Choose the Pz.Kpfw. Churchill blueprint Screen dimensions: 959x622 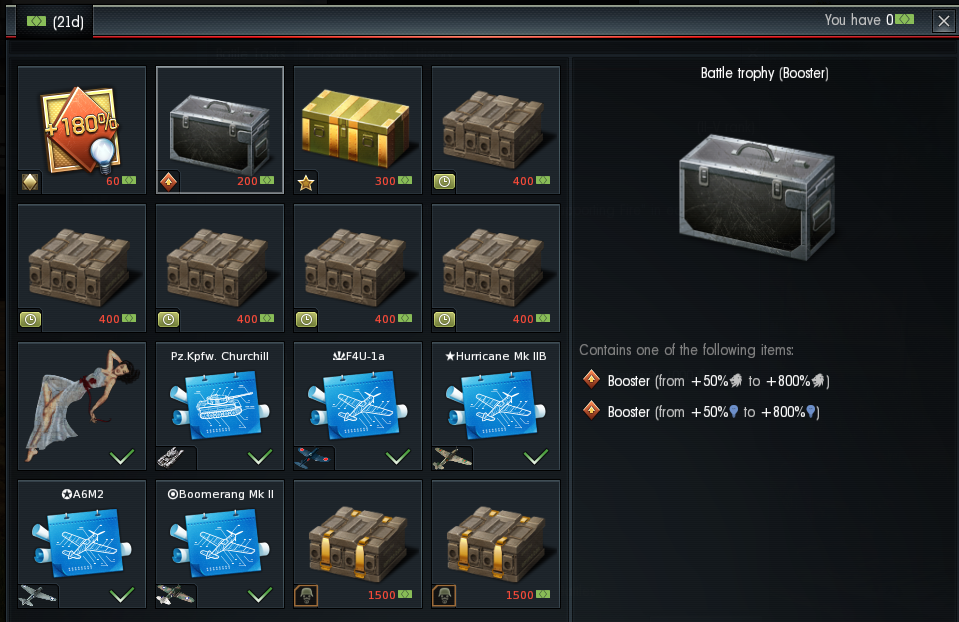(x=220, y=406)
